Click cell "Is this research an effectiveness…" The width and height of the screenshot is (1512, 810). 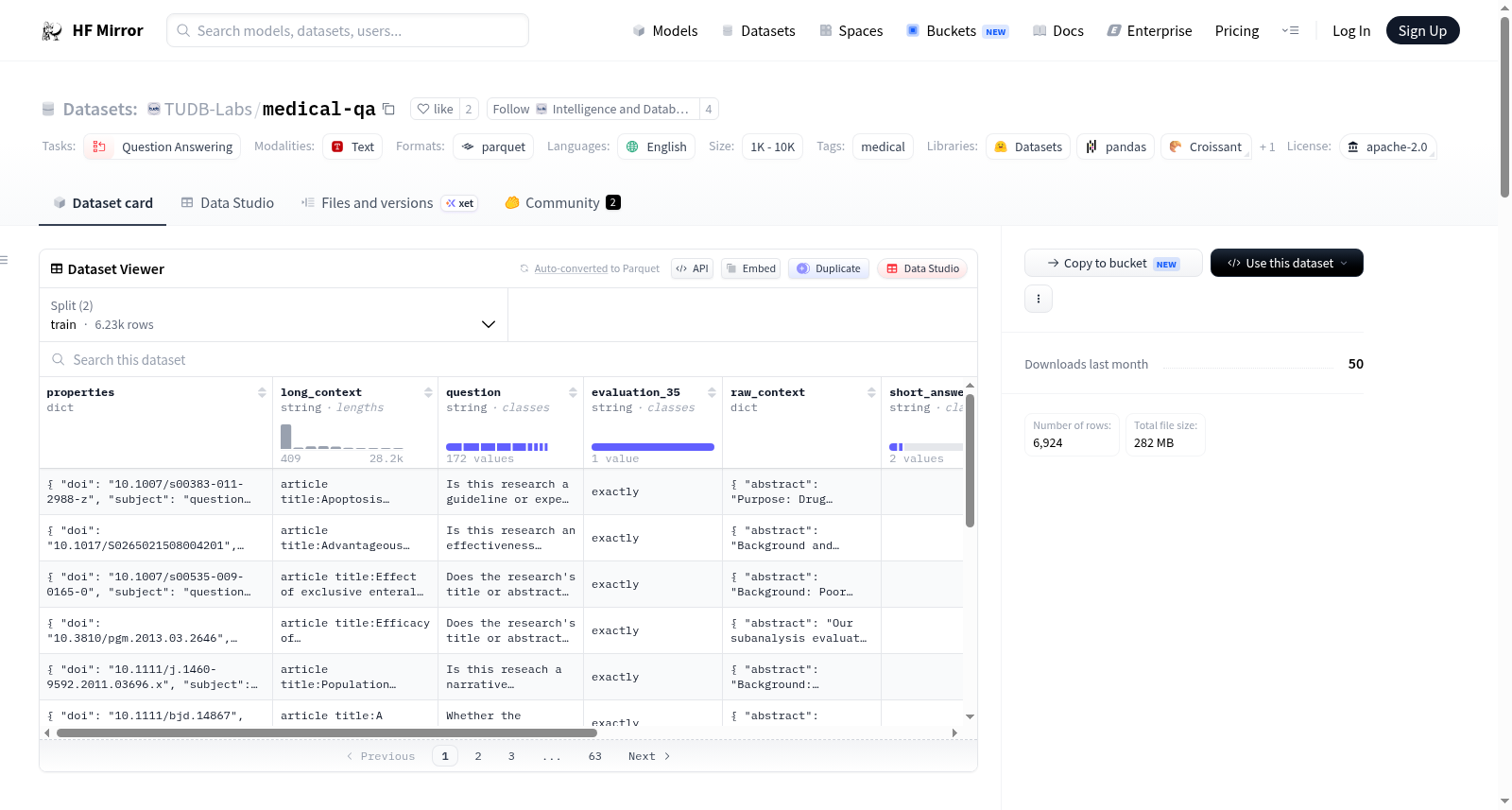pos(510,538)
